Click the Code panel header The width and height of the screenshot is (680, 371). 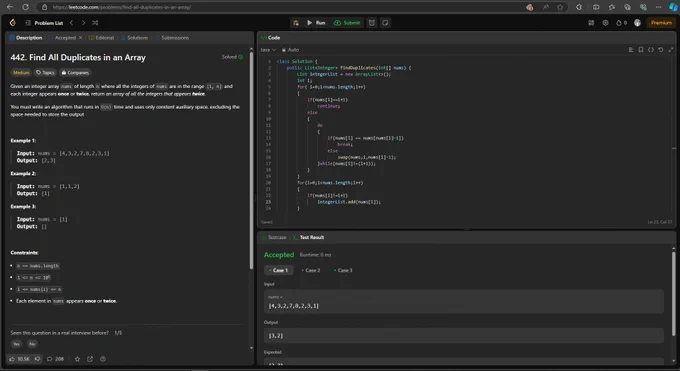tap(271, 38)
